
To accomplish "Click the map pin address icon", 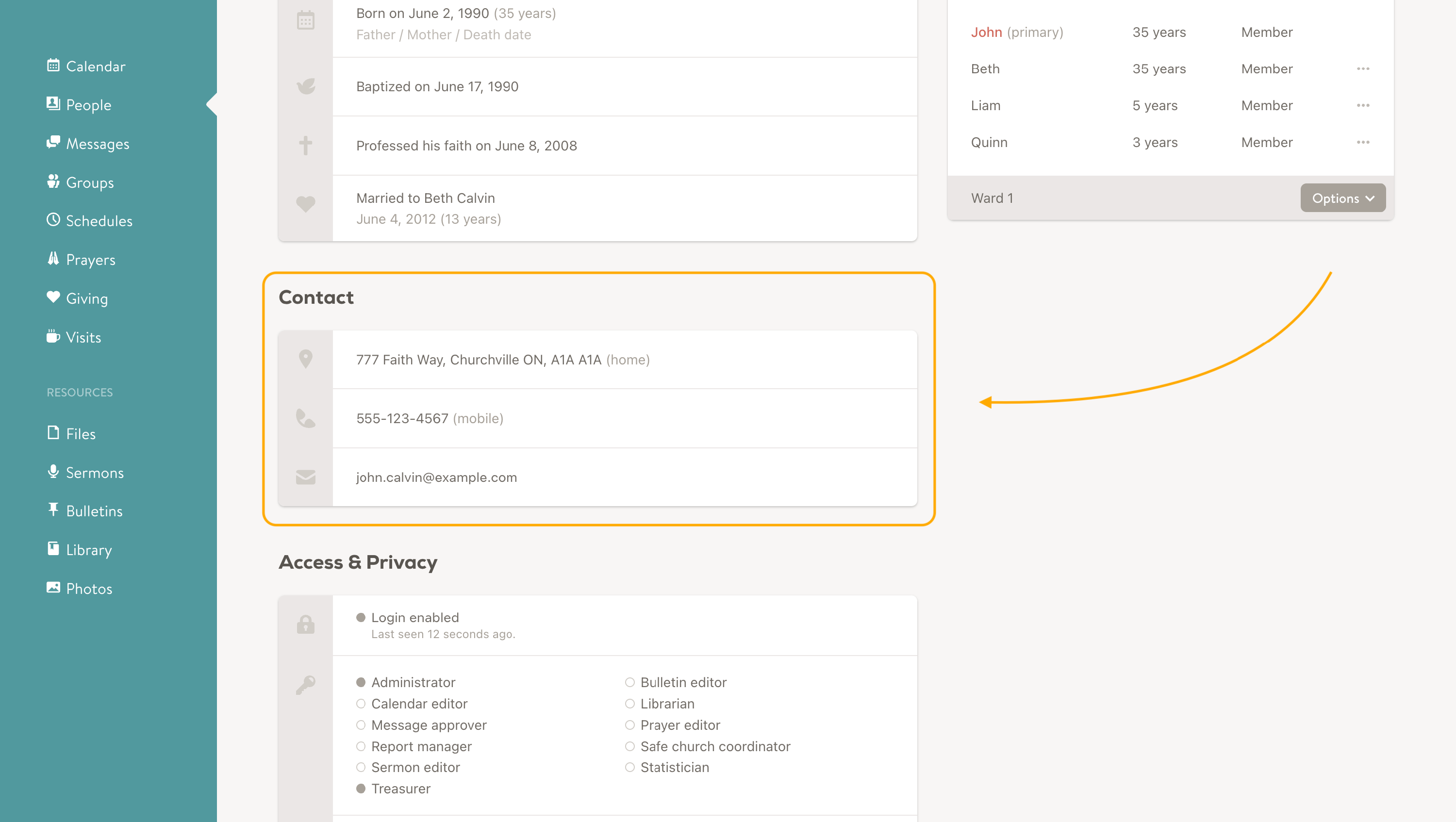I will [x=305, y=359].
